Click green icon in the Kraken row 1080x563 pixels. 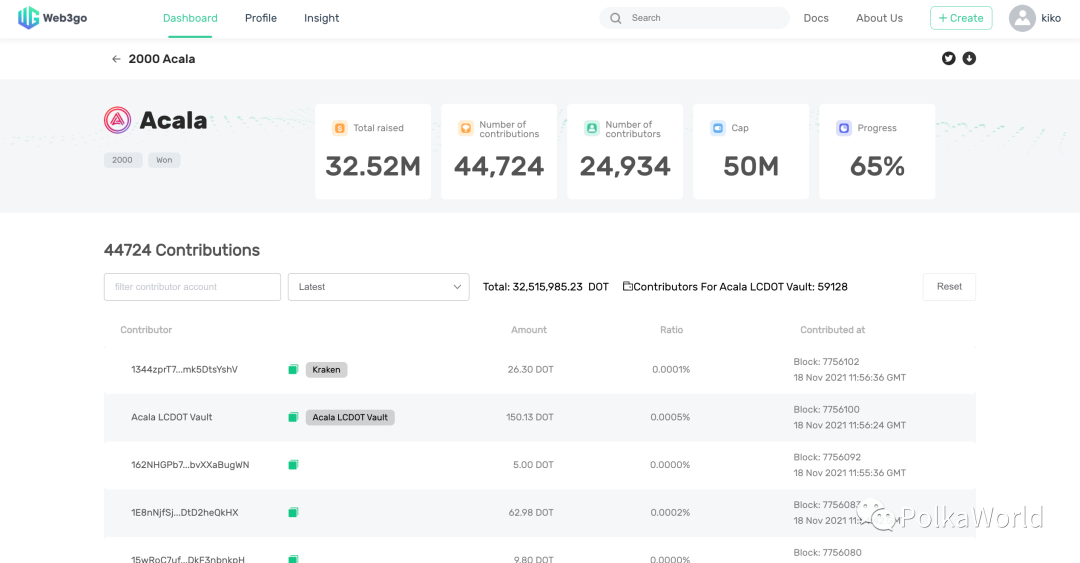pyautogui.click(x=293, y=370)
